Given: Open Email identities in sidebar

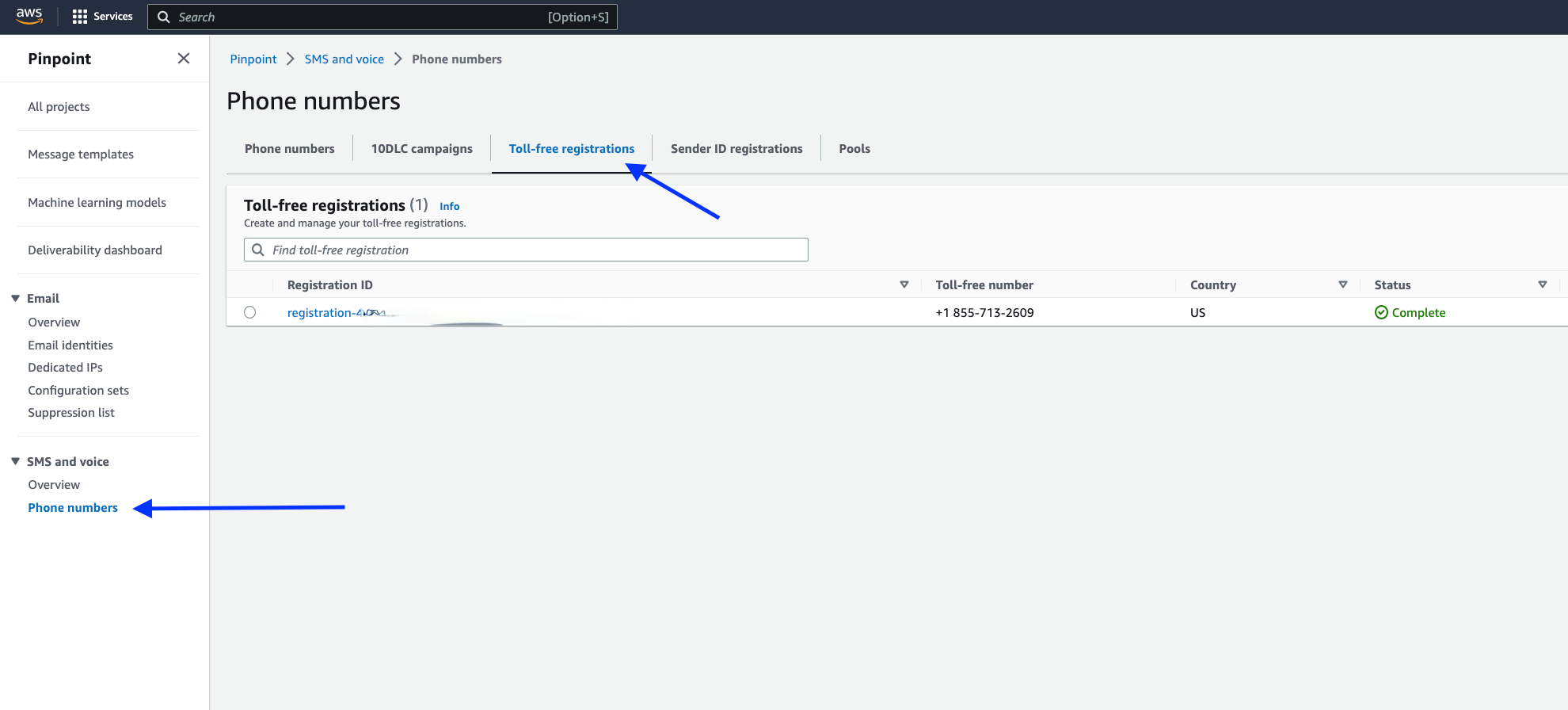Looking at the screenshot, I should point(70,345).
